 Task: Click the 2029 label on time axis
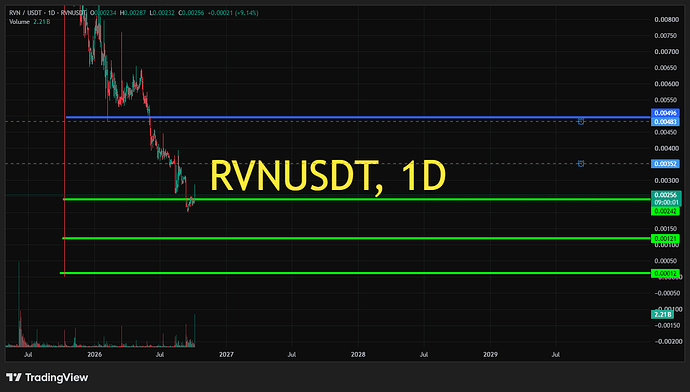click(x=490, y=354)
